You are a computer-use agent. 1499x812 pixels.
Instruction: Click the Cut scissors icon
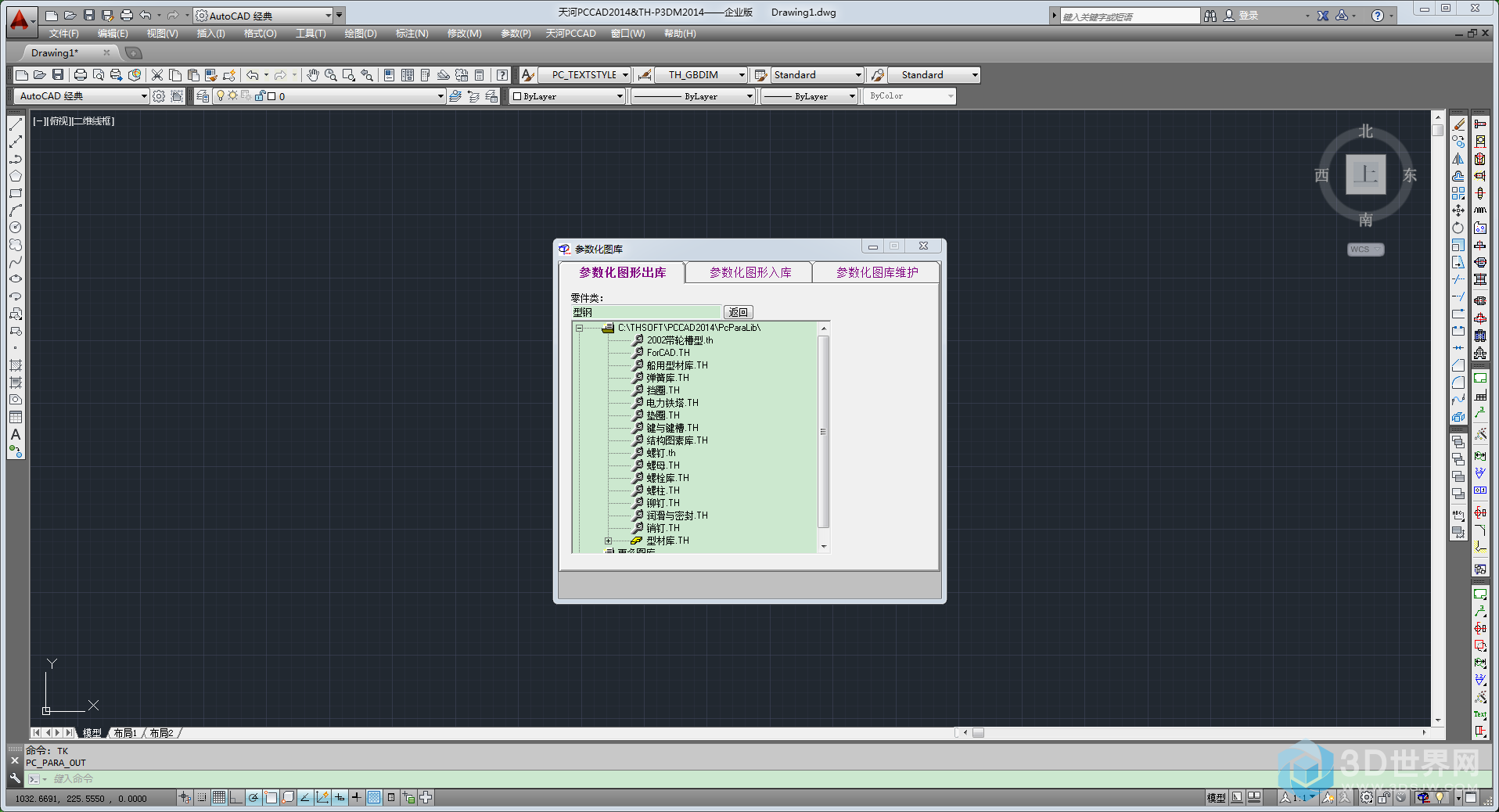click(x=157, y=75)
